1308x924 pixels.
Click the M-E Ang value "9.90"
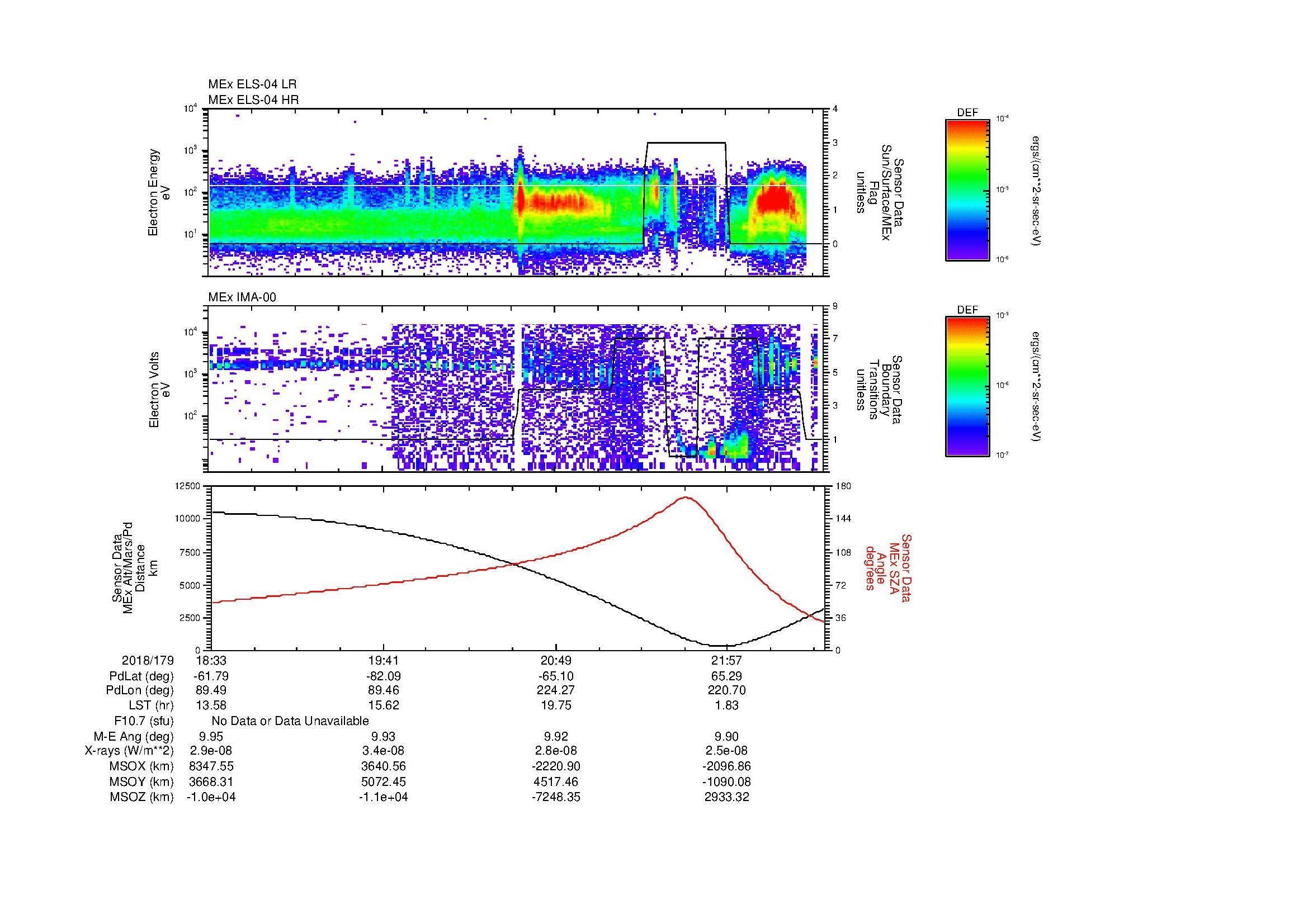[727, 737]
